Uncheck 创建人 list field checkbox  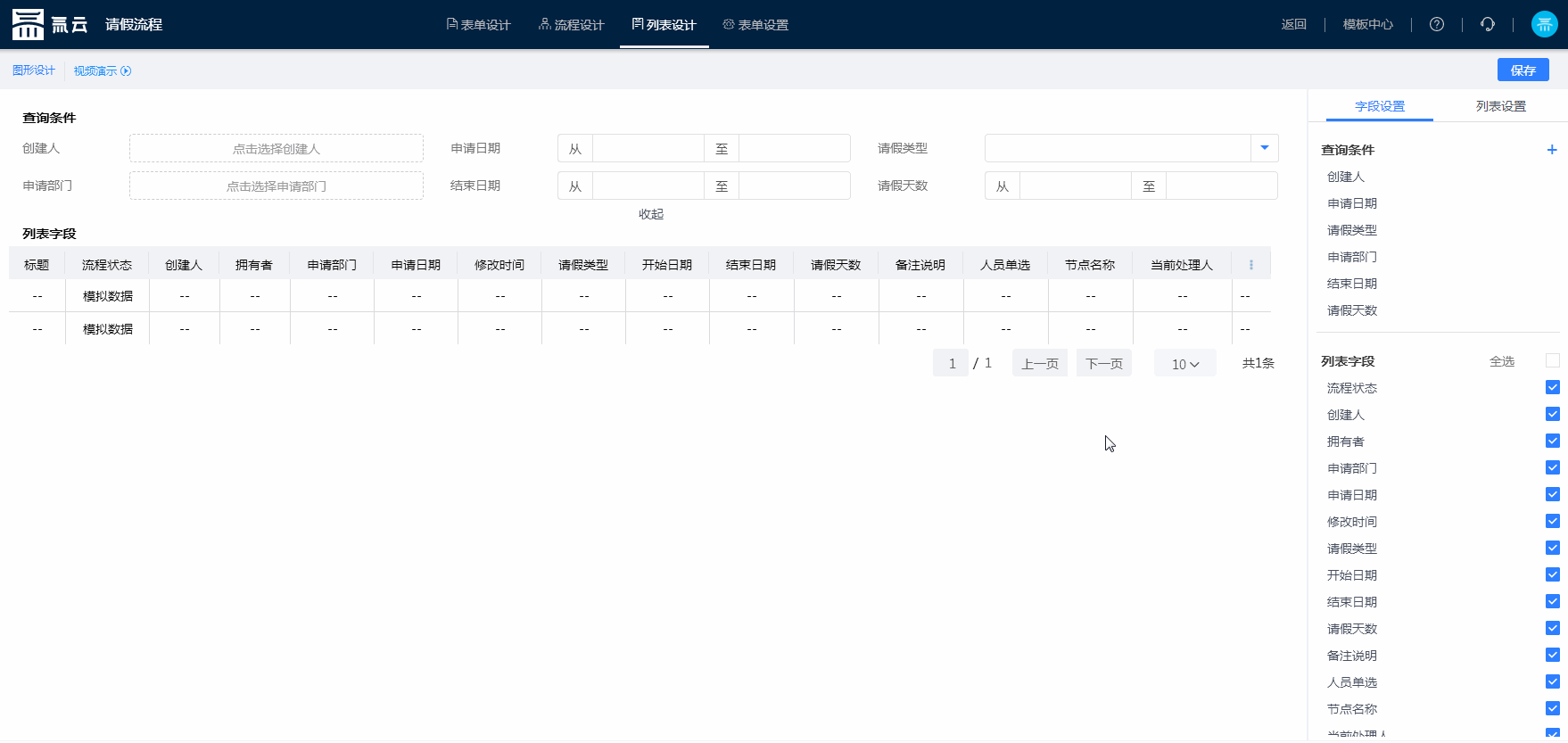pyautogui.click(x=1553, y=414)
